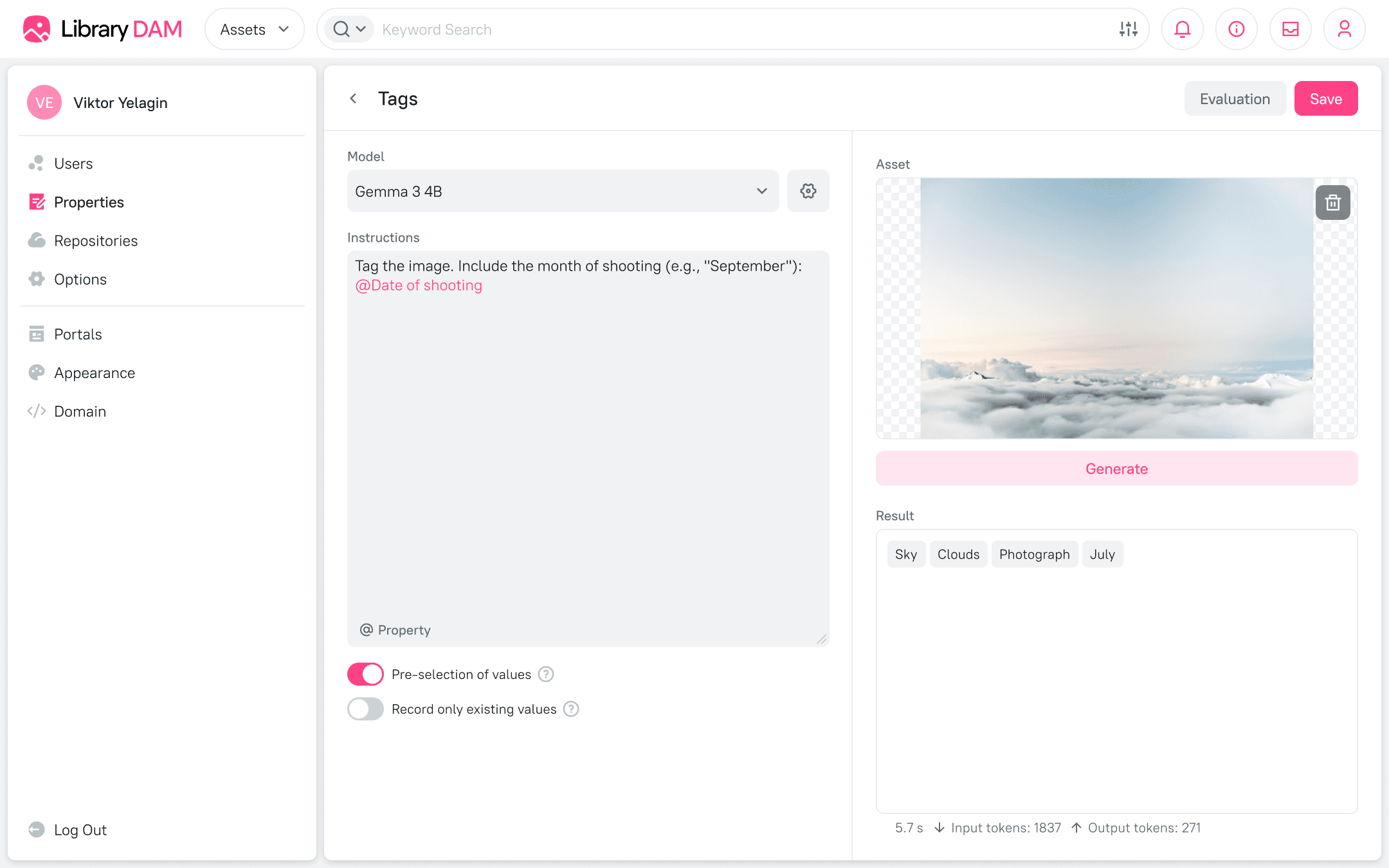Open search filter sliders icon

tap(1128, 29)
